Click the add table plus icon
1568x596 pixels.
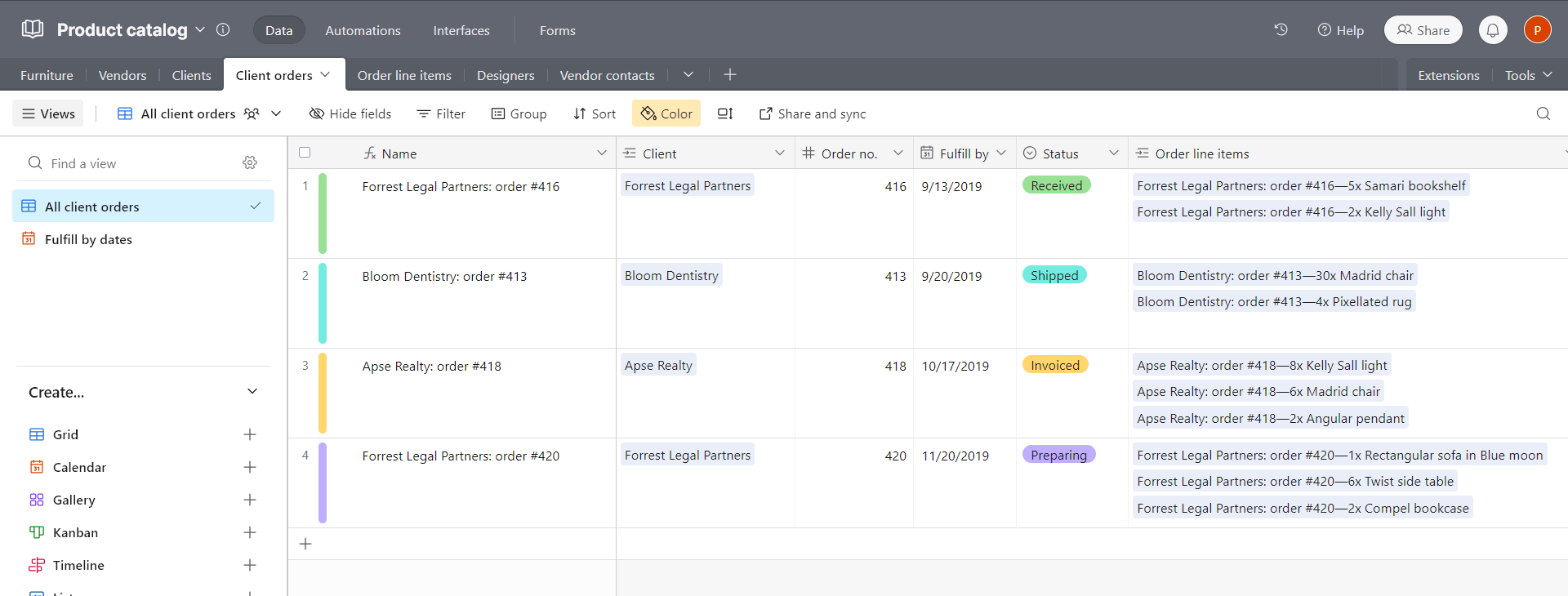(730, 74)
